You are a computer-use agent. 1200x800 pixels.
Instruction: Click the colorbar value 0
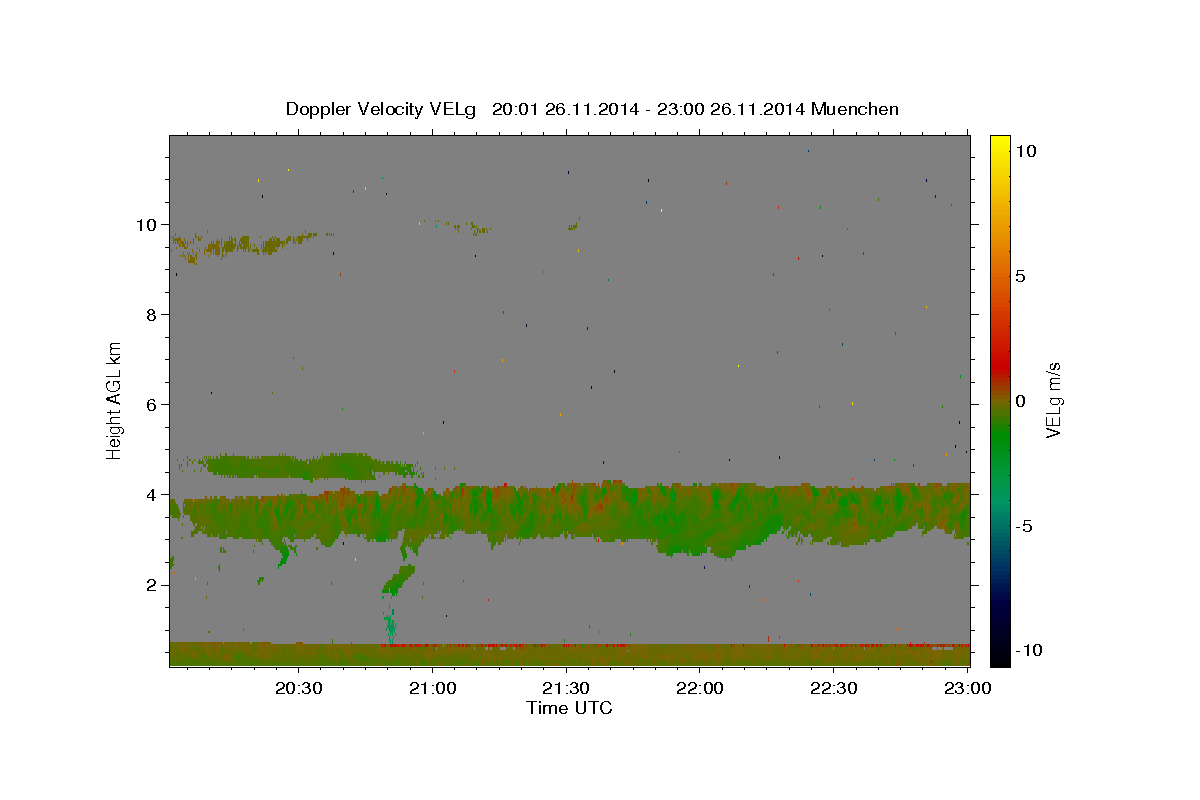pos(1020,401)
